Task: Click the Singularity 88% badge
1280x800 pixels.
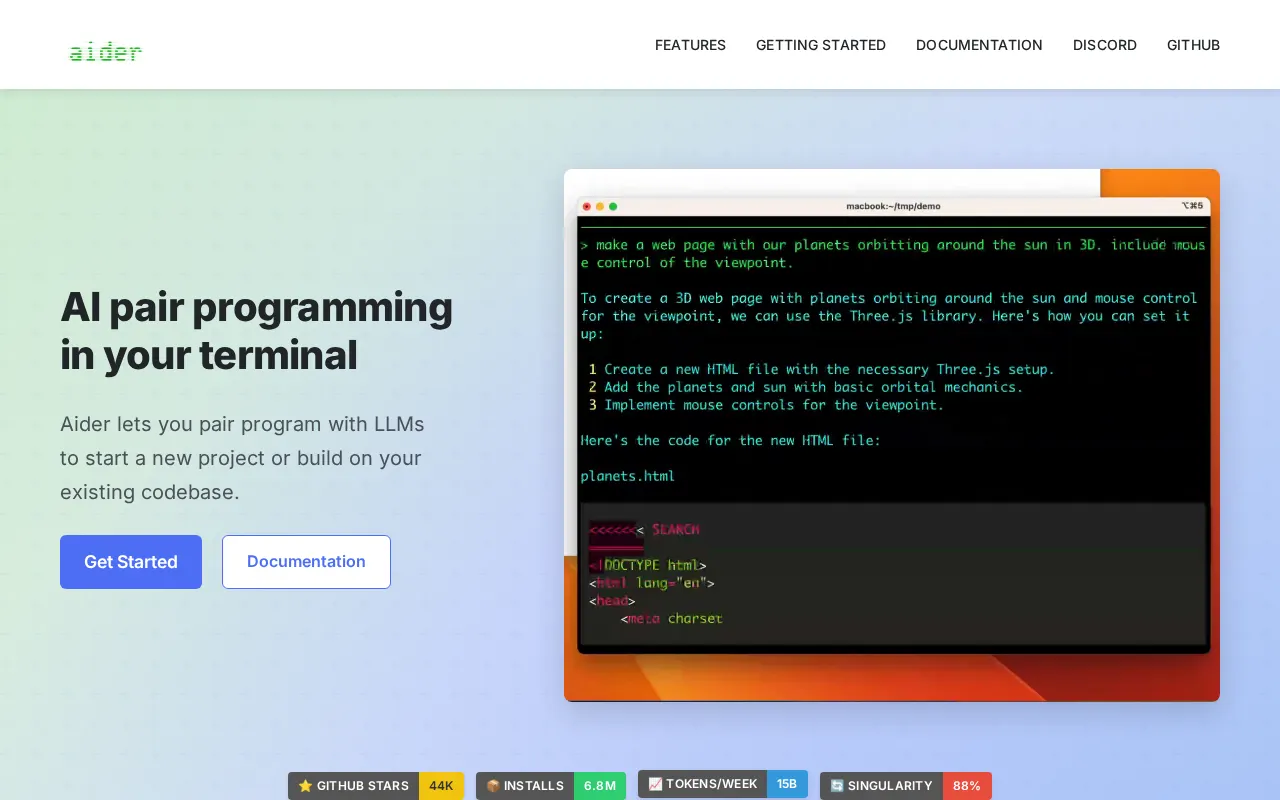Action: point(906,786)
